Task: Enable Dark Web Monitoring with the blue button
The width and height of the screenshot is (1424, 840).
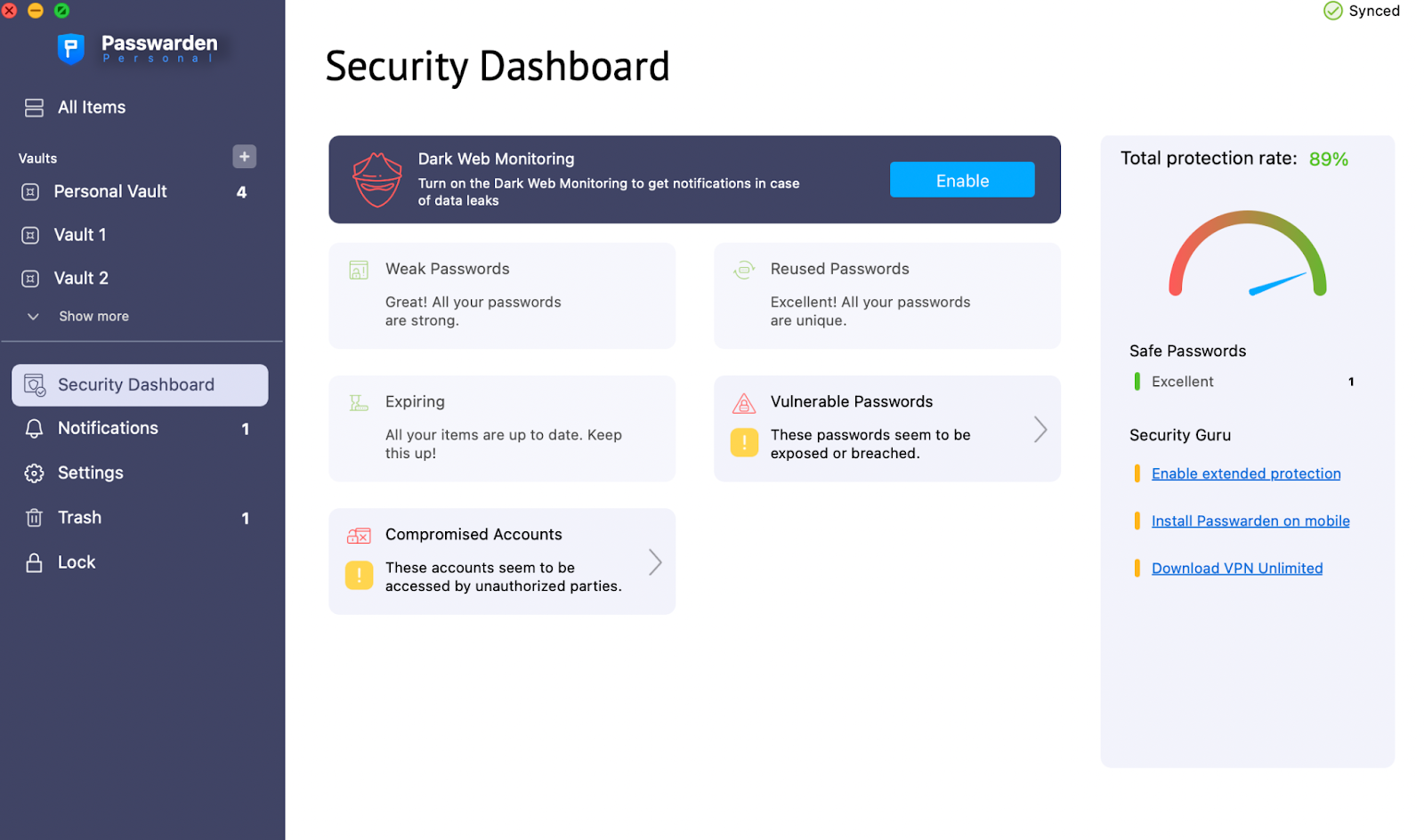Action: [962, 180]
